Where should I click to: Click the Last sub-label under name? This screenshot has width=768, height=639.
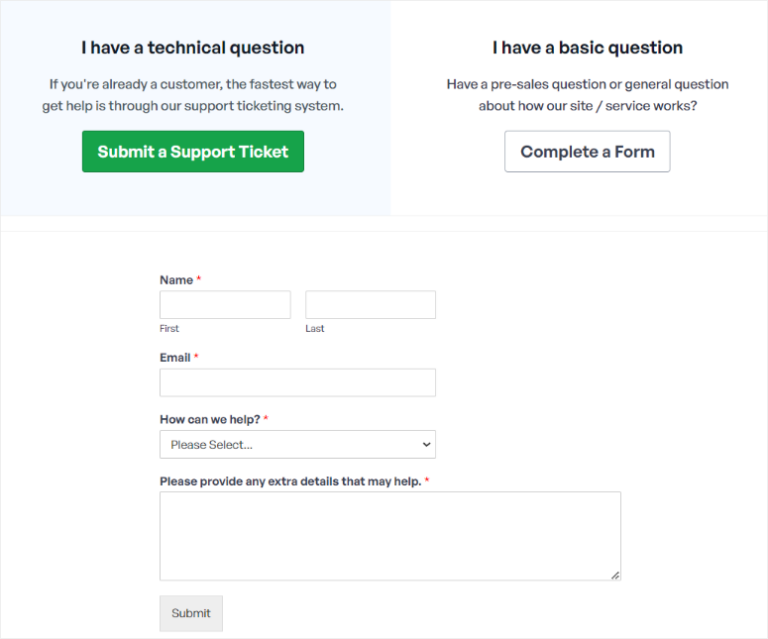[x=315, y=329]
